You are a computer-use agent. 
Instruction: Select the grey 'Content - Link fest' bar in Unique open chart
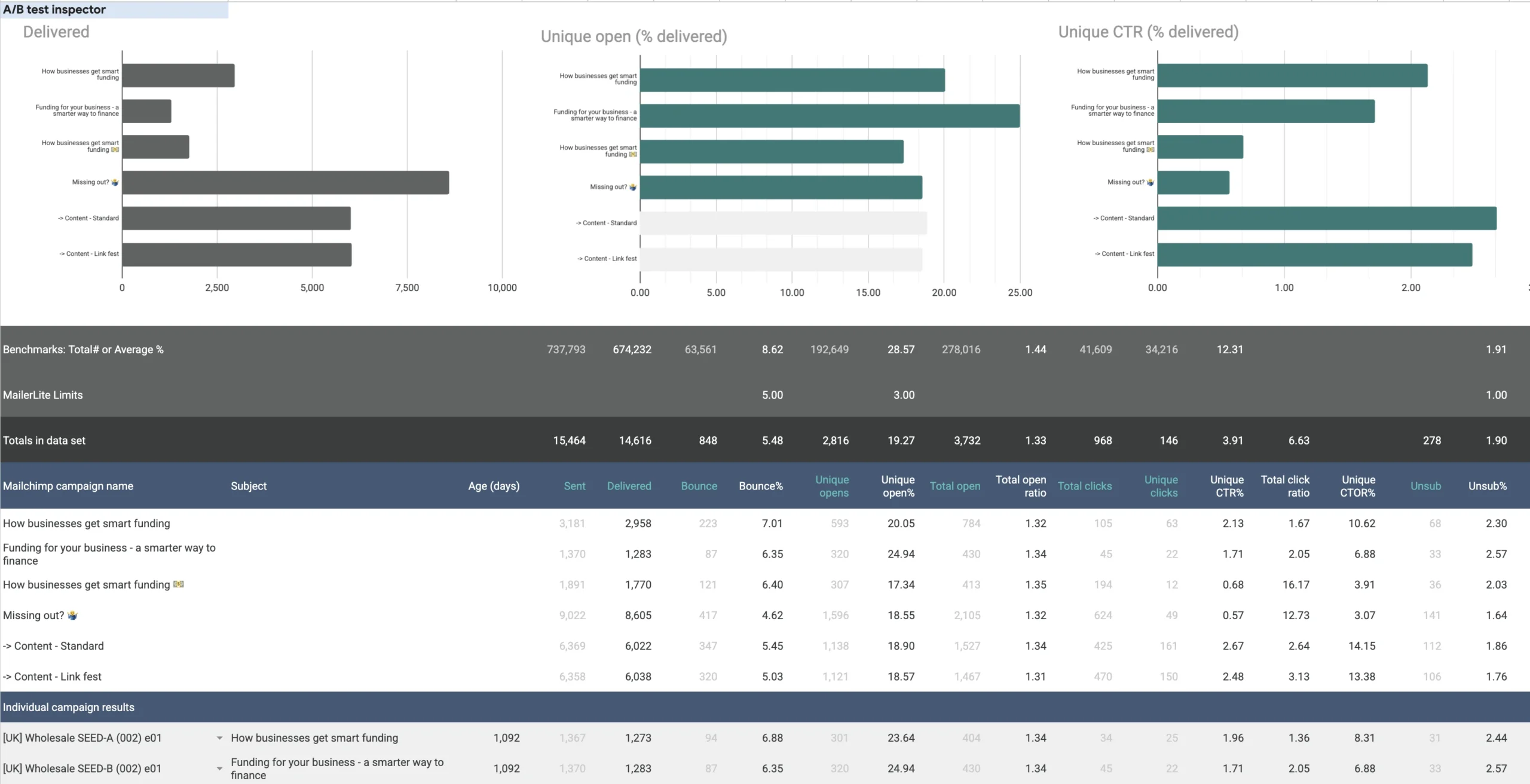click(x=781, y=259)
